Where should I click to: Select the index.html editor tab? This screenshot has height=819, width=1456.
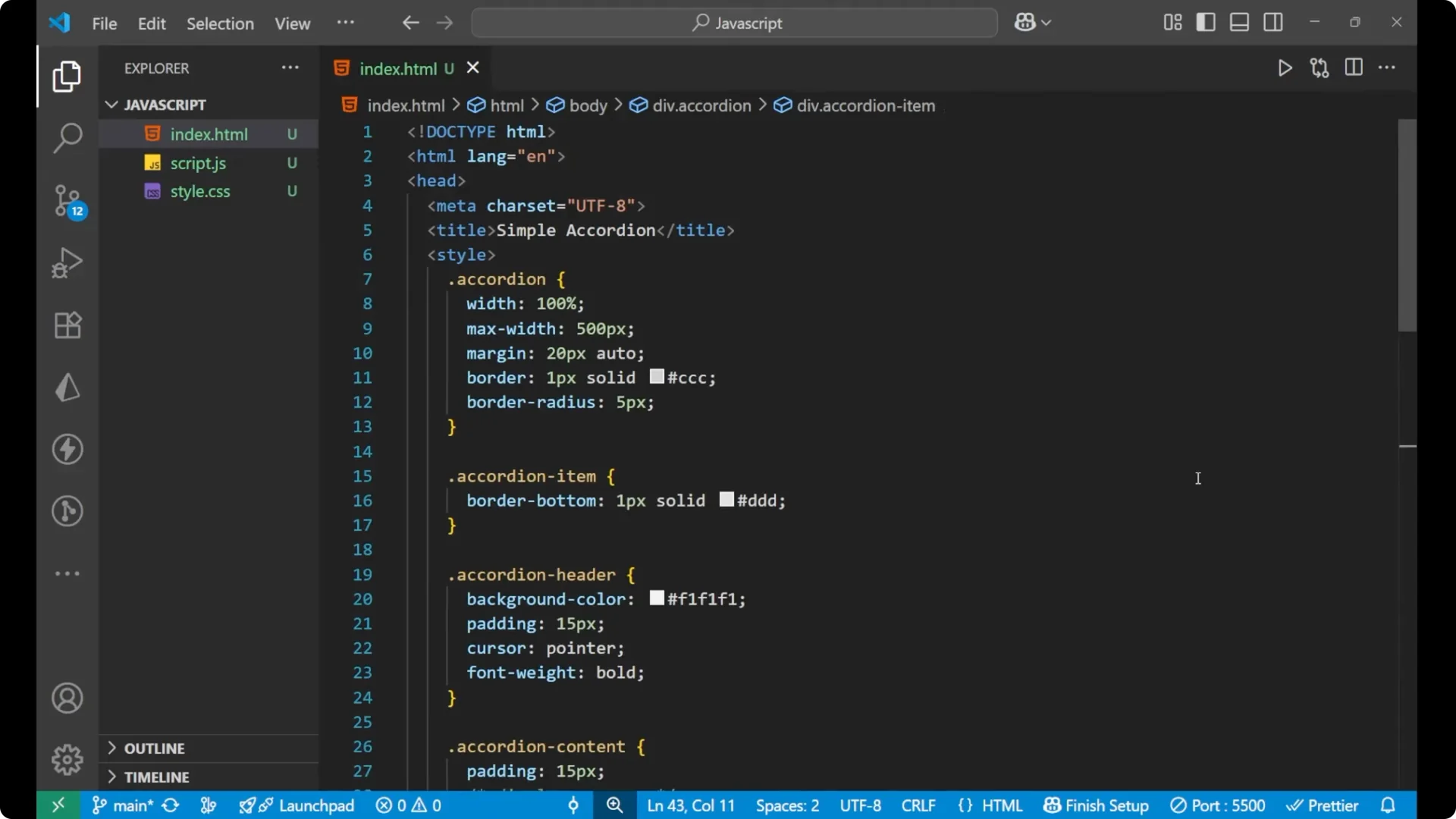(x=398, y=67)
